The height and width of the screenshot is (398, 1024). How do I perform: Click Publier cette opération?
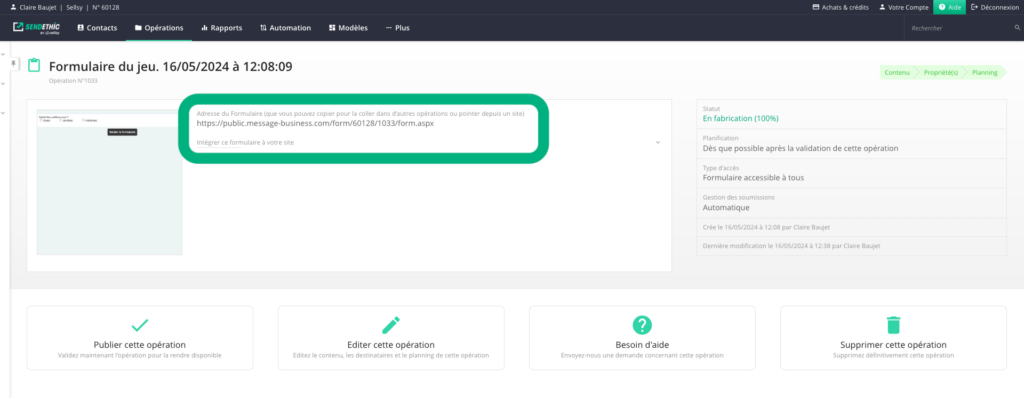point(140,344)
